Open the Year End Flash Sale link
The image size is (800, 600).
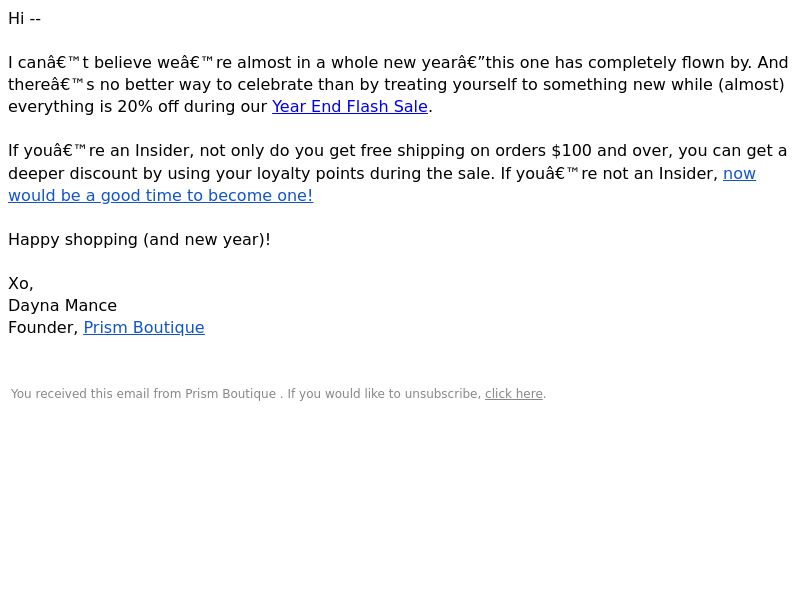(349, 107)
